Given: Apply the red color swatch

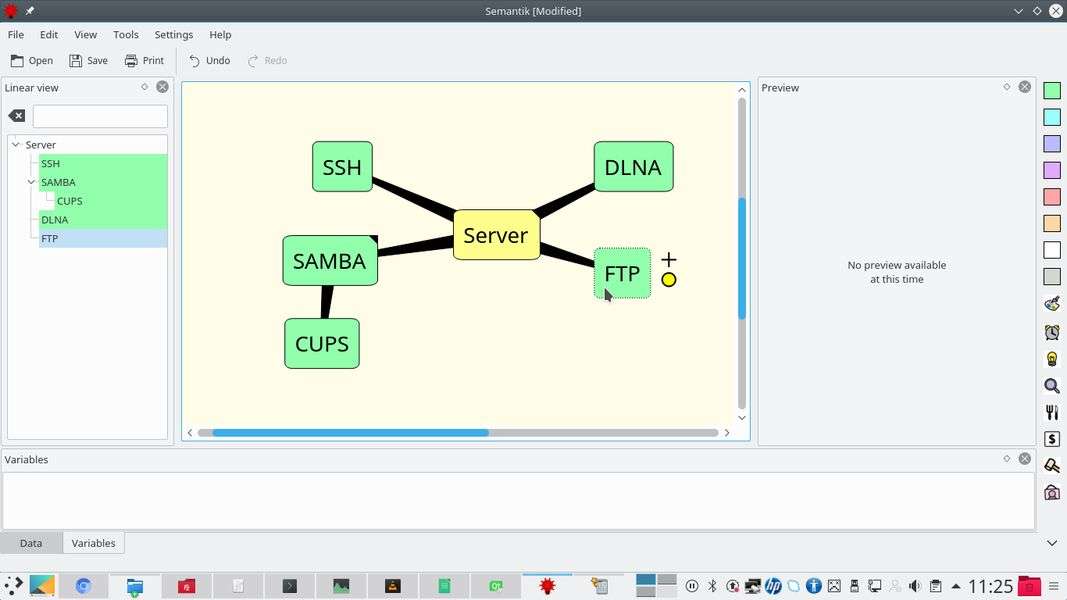Looking at the screenshot, I should pyautogui.click(x=1052, y=197).
